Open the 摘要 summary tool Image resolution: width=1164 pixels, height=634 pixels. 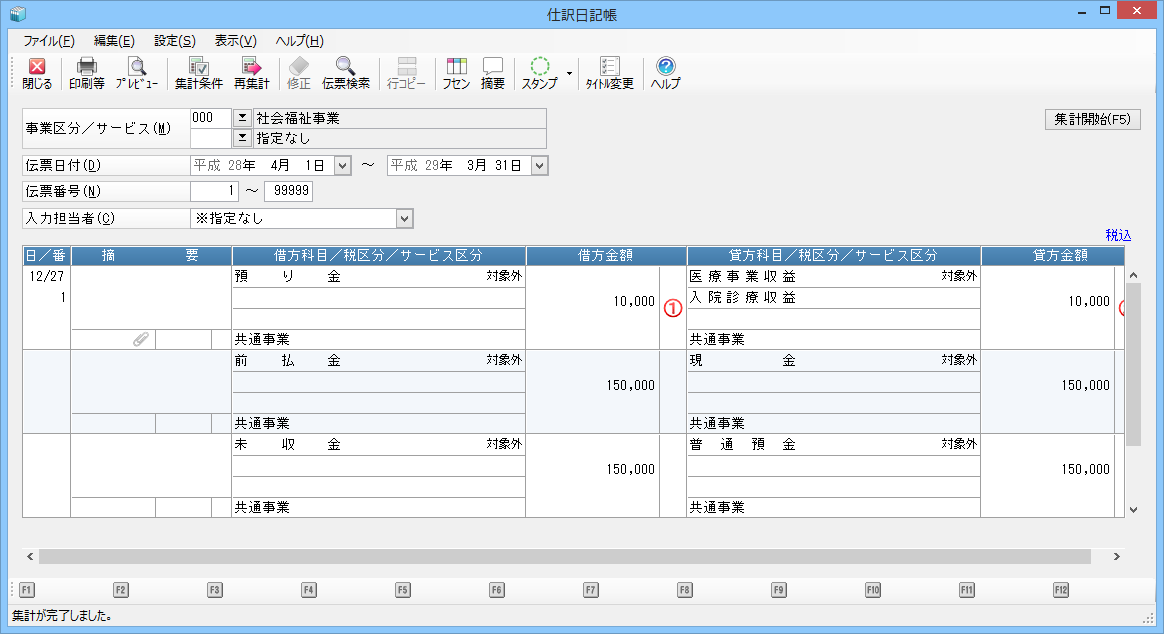point(492,74)
